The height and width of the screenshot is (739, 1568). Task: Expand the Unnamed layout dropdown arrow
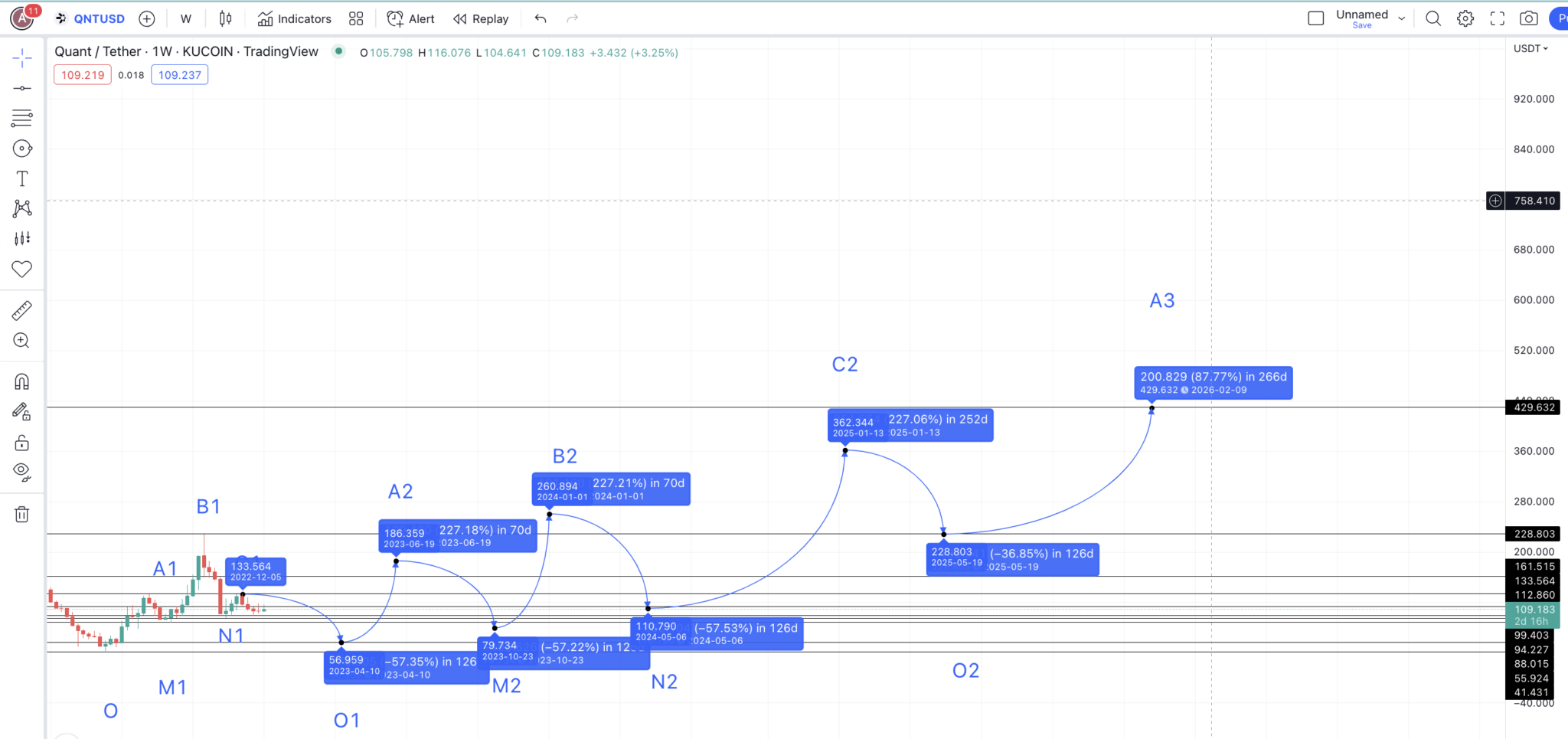pos(1402,18)
